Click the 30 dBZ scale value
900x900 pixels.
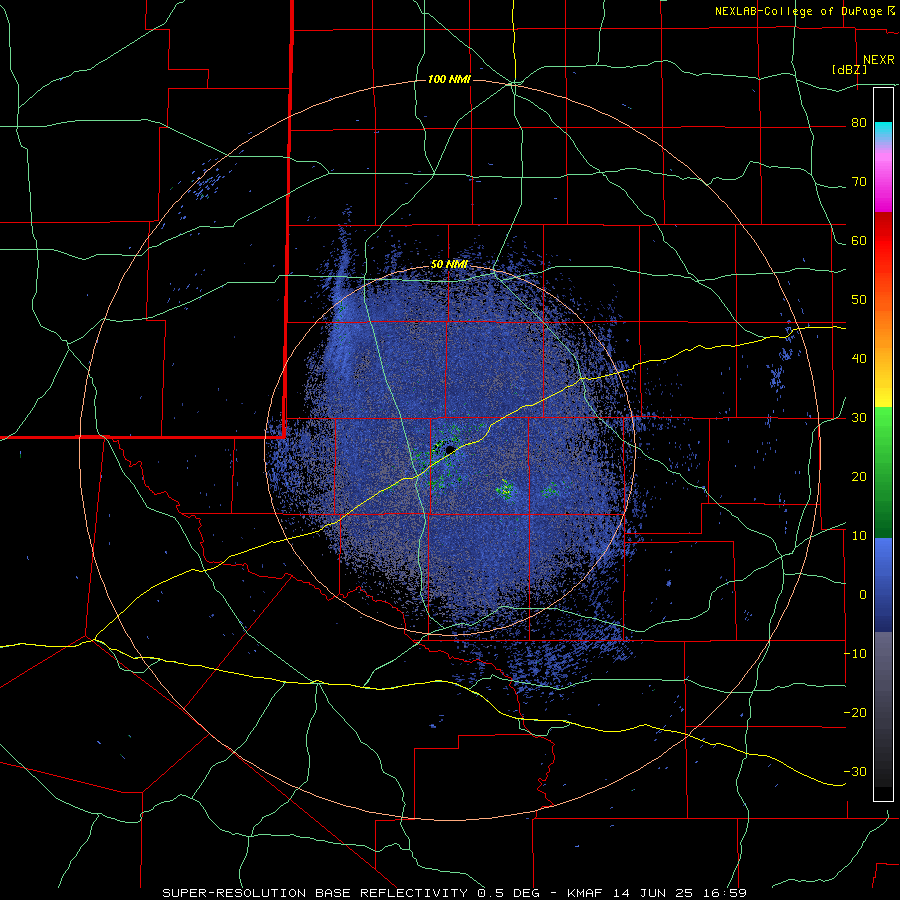pos(859,418)
